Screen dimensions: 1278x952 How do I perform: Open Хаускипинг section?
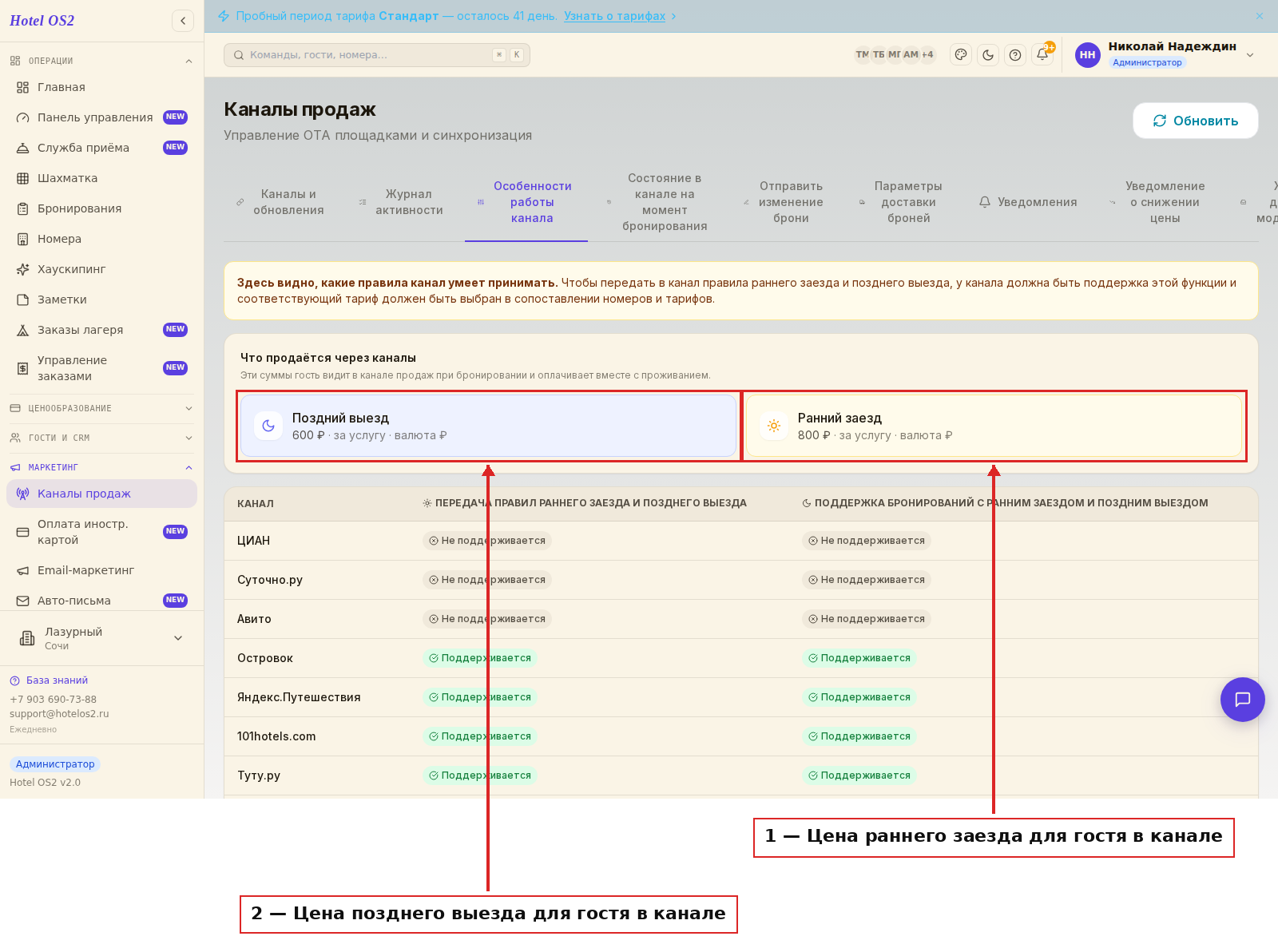pos(101,269)
